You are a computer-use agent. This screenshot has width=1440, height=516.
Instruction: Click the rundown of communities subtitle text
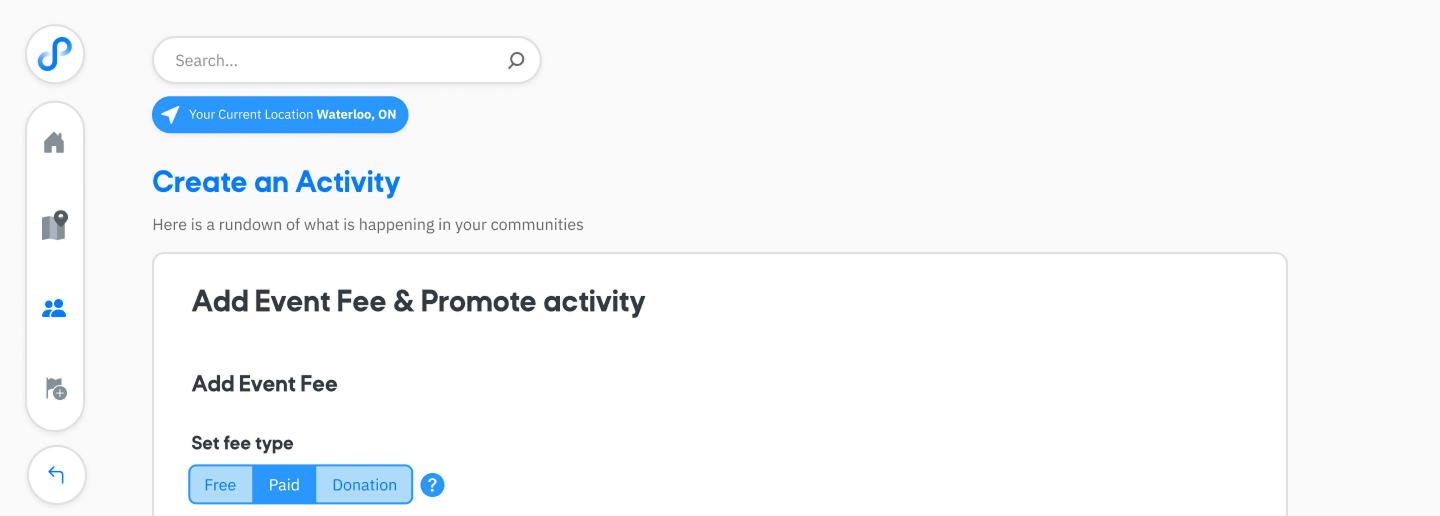click(x=368, y=225)
